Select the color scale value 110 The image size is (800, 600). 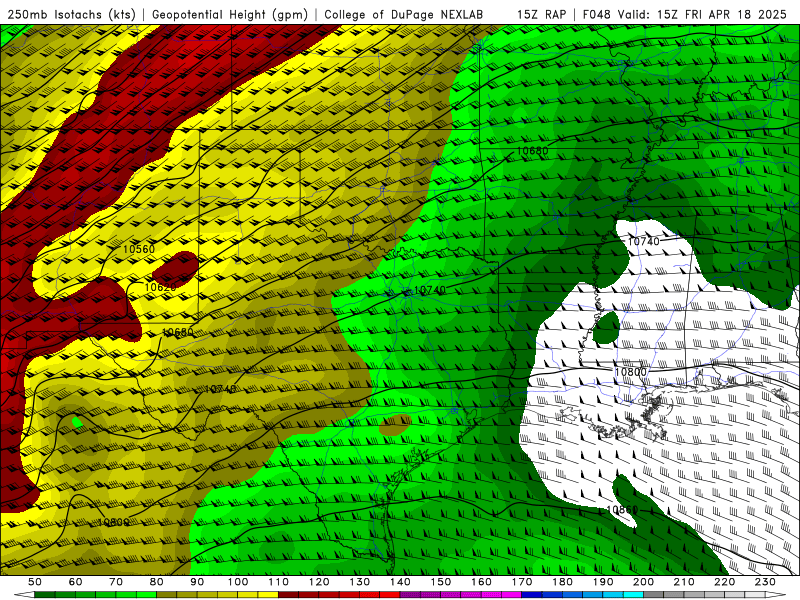click(279, 582)
